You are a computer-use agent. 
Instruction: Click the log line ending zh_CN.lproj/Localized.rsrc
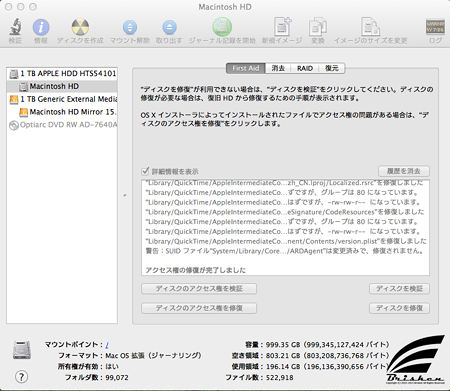285,183
